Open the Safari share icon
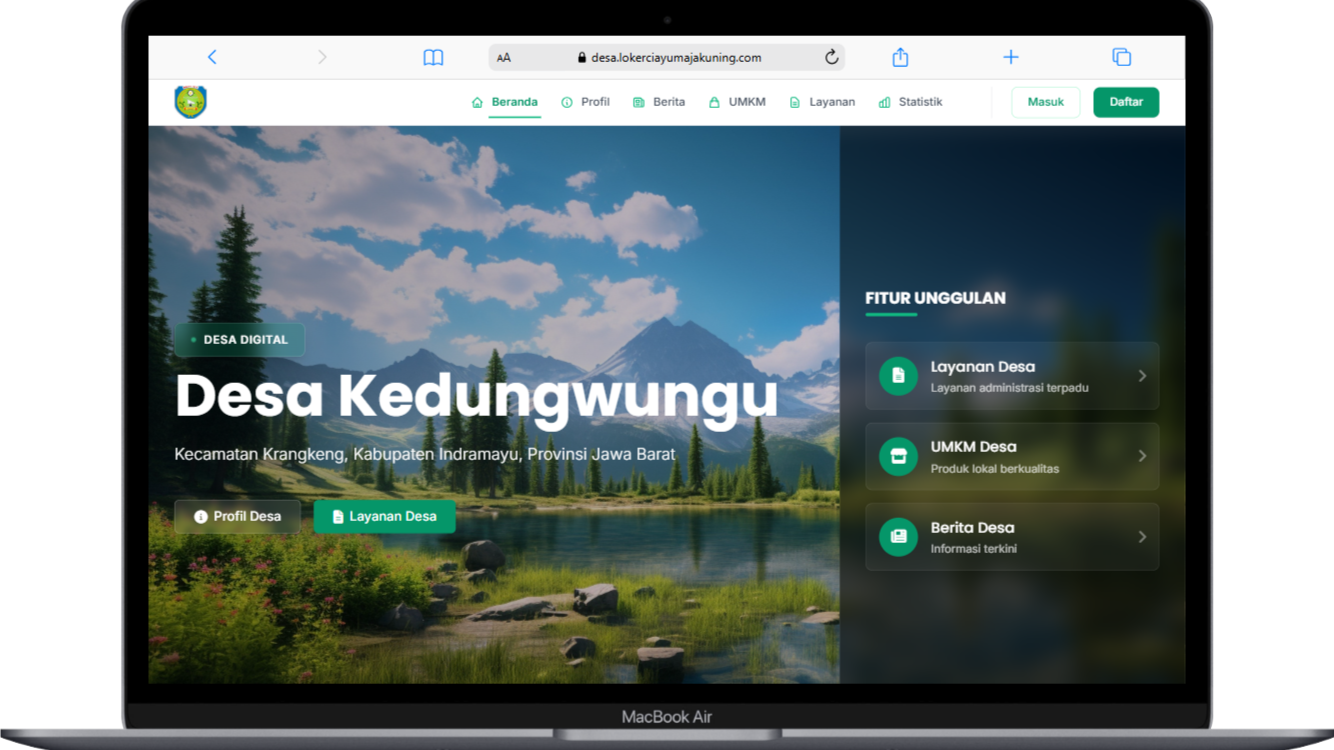The image size is (1334, 750). coord(900,57)
